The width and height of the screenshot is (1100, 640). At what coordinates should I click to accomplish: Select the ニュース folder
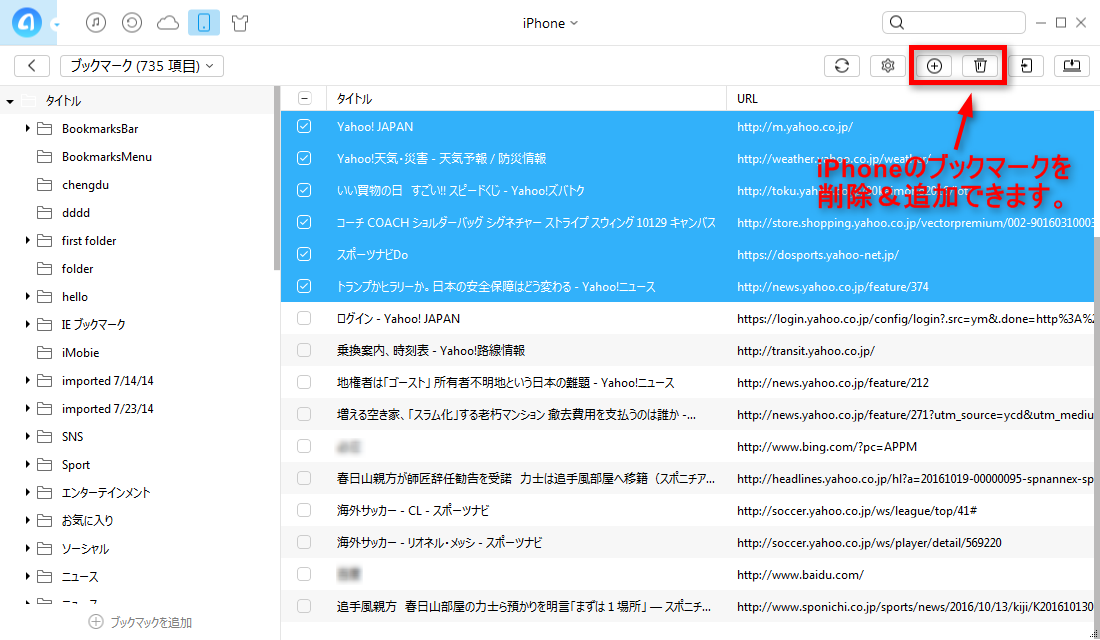80,577
